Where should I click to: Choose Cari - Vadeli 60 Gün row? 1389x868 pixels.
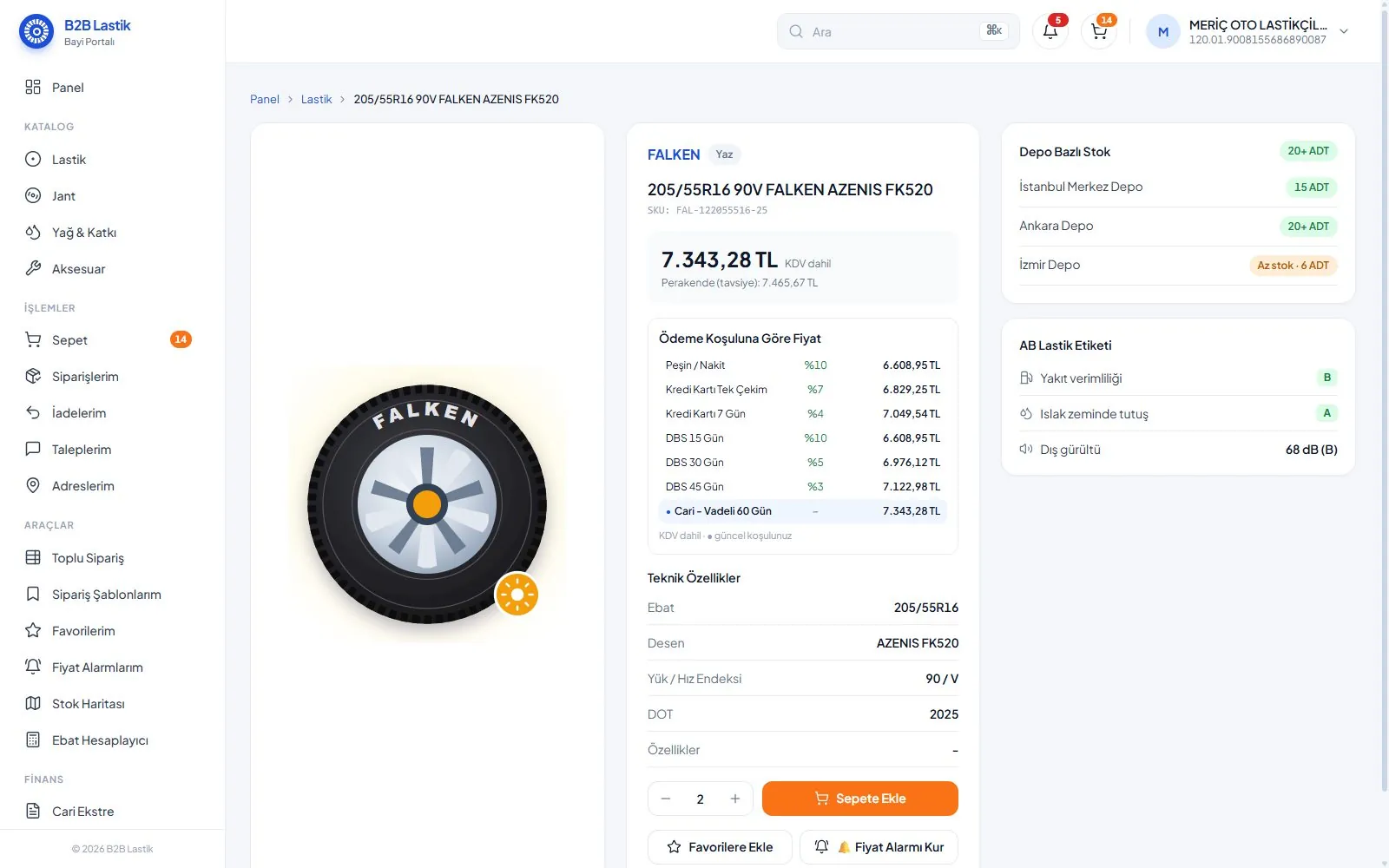click(802, 511)
